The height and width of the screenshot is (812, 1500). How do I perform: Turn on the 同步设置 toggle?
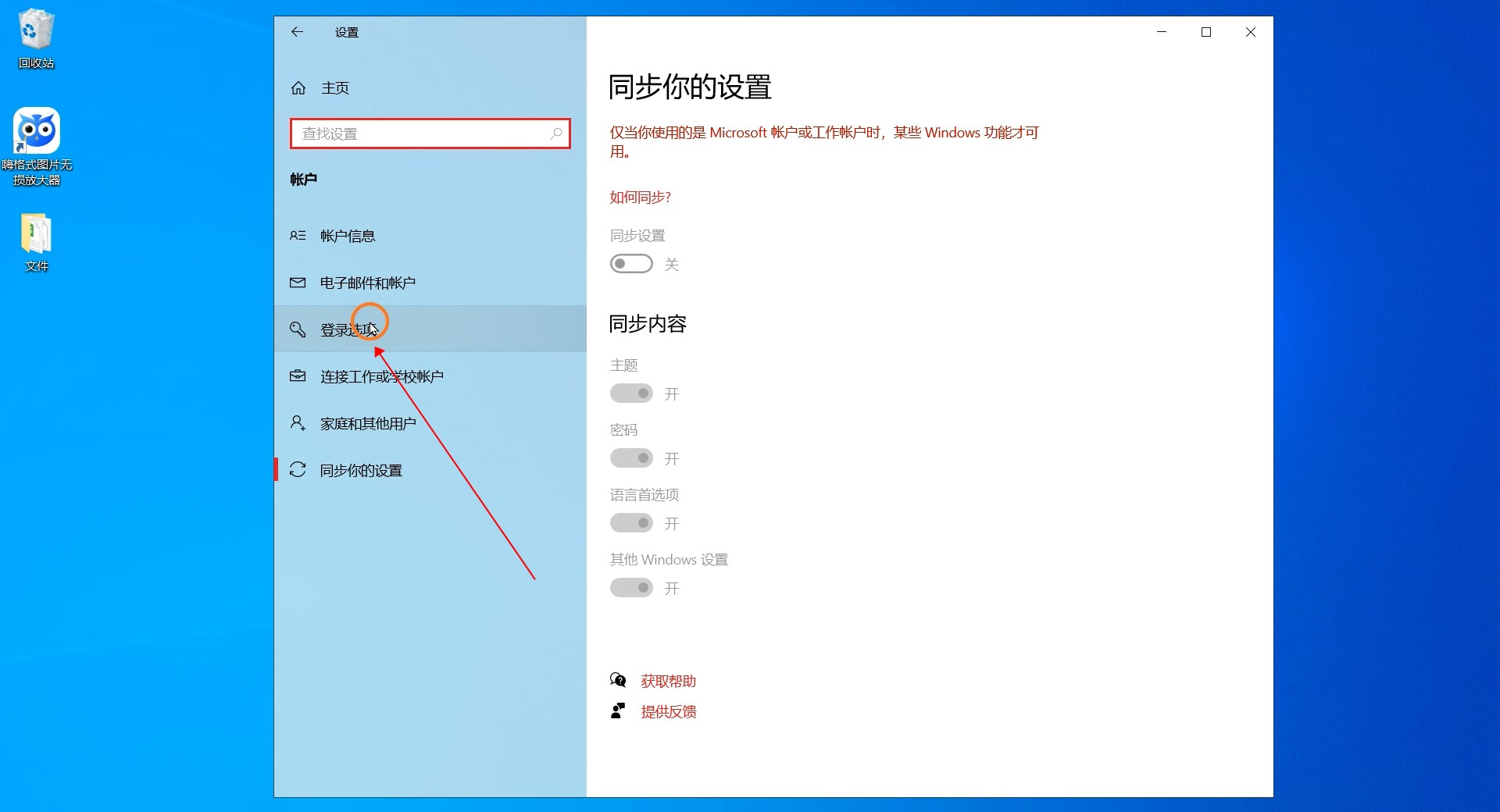tap(631, 264)
